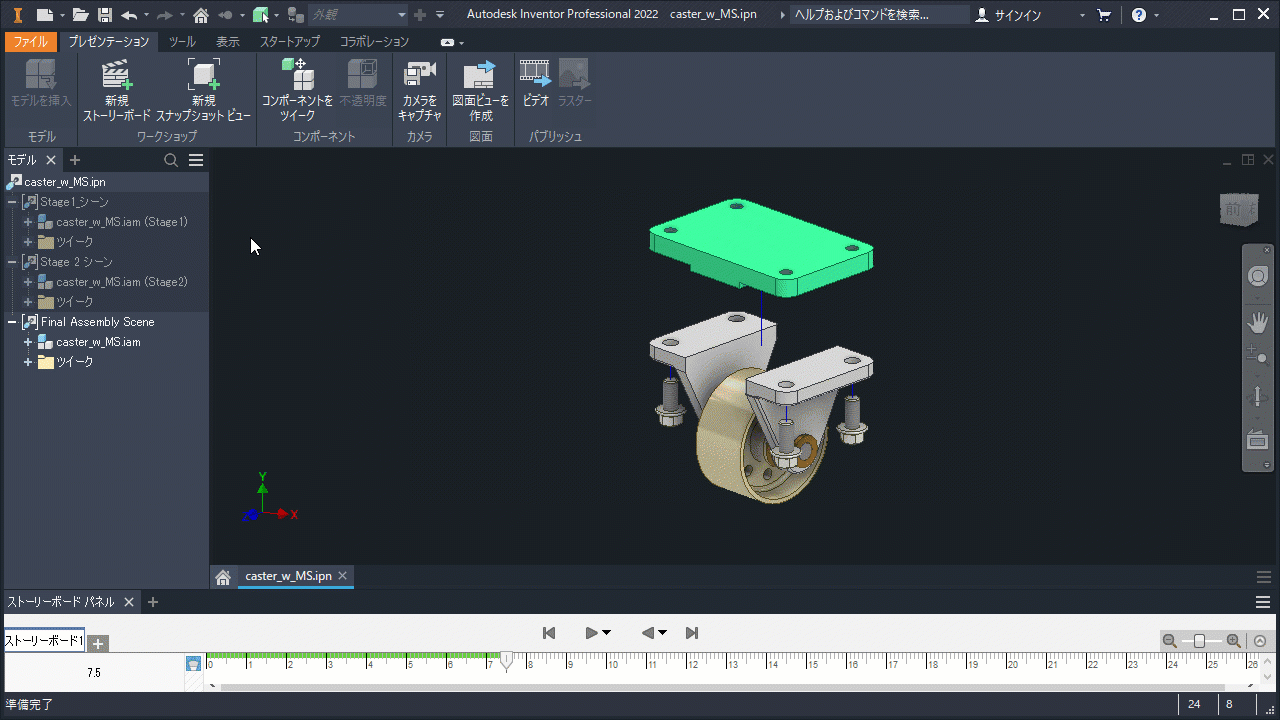Screen dimensions: 1280x720
Task: Switch to the ツール ribbon tab
Action: tap(182, 41)
